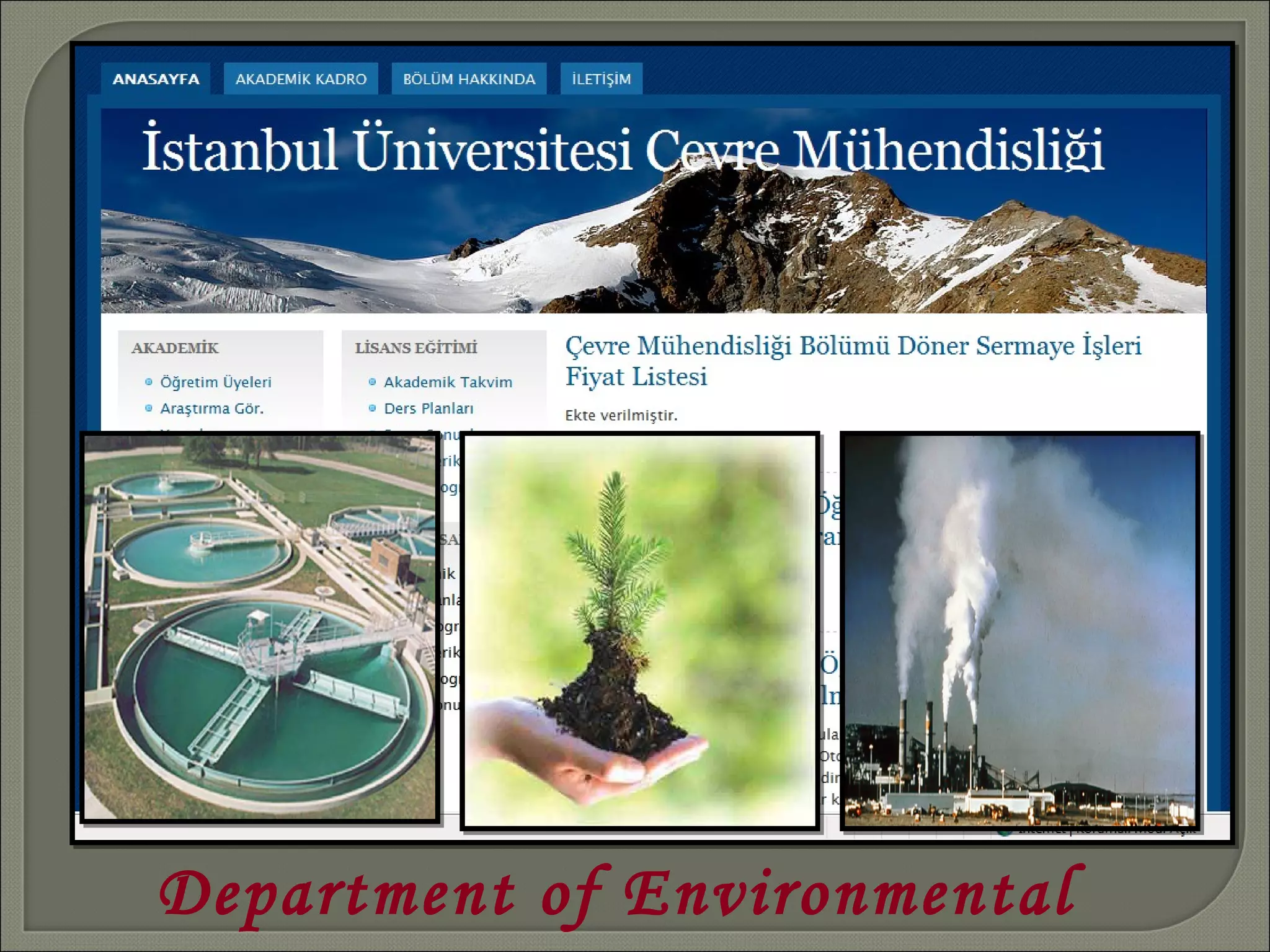1270x952 pixels.
Task: Click the Ders Planları link
Action: coord(429,408)
